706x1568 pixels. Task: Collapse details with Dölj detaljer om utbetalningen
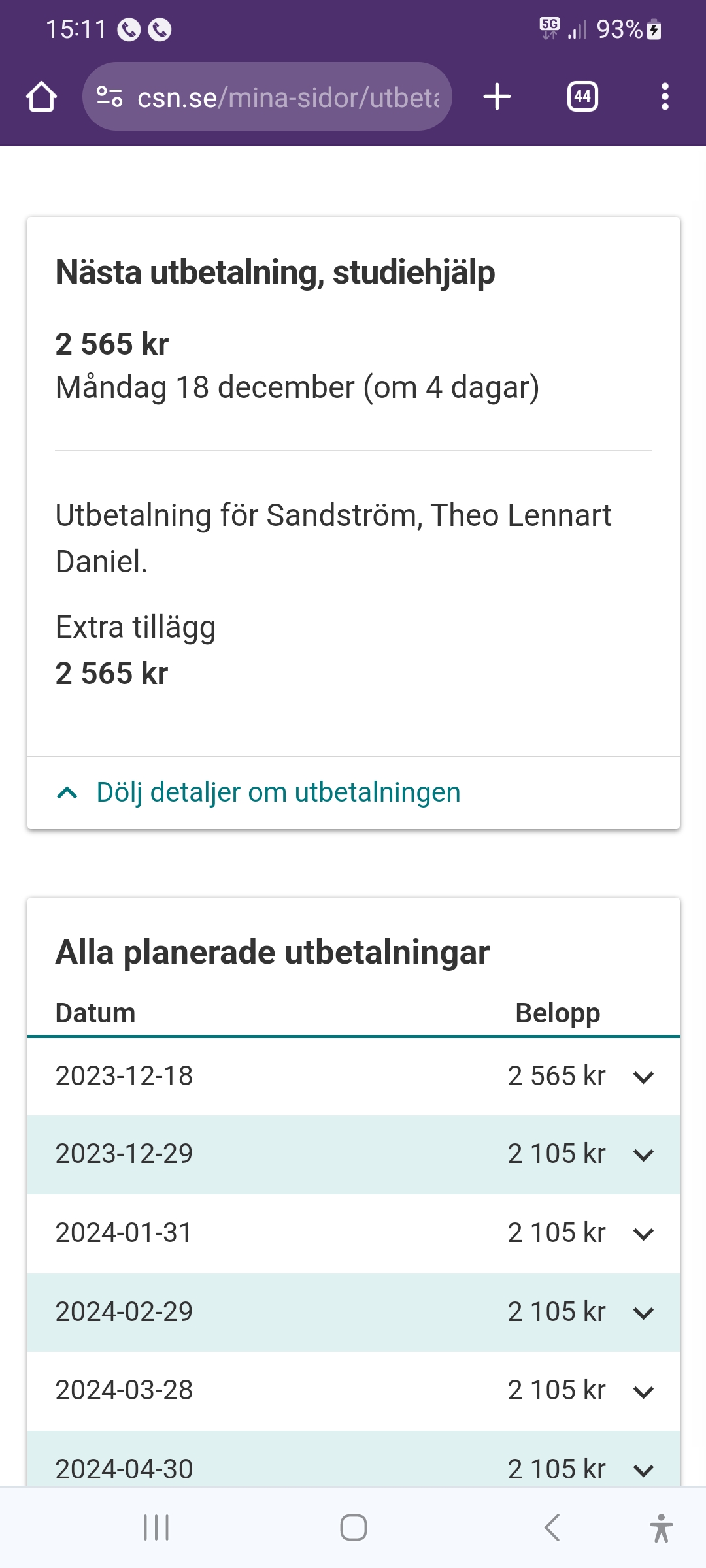click(x=278, y=792)
